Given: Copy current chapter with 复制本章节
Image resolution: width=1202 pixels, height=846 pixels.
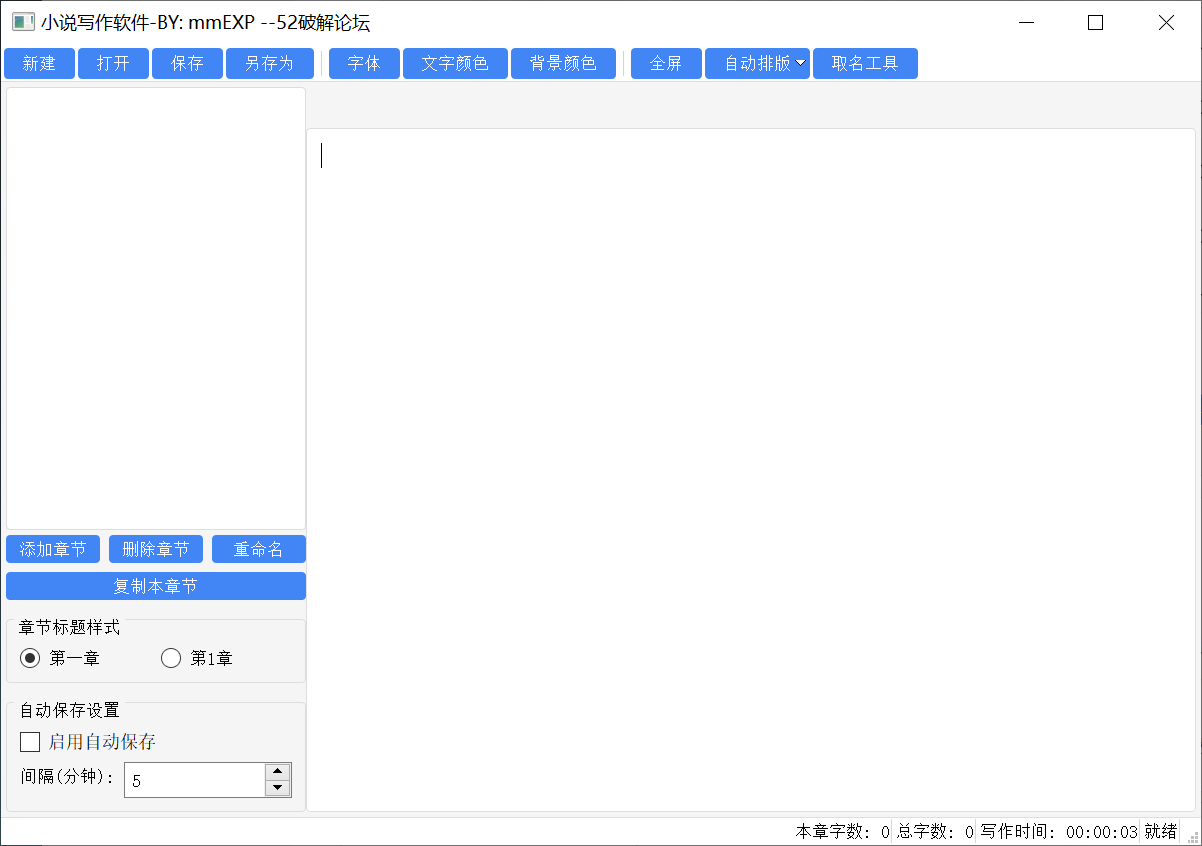Looking at the screenshot, I should click(156, 586).
